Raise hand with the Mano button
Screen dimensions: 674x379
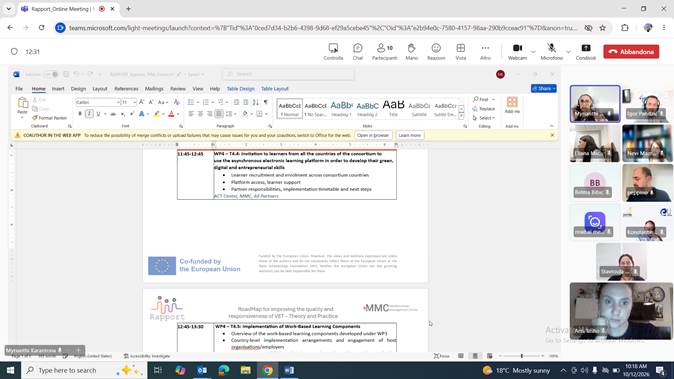point(411,52)
